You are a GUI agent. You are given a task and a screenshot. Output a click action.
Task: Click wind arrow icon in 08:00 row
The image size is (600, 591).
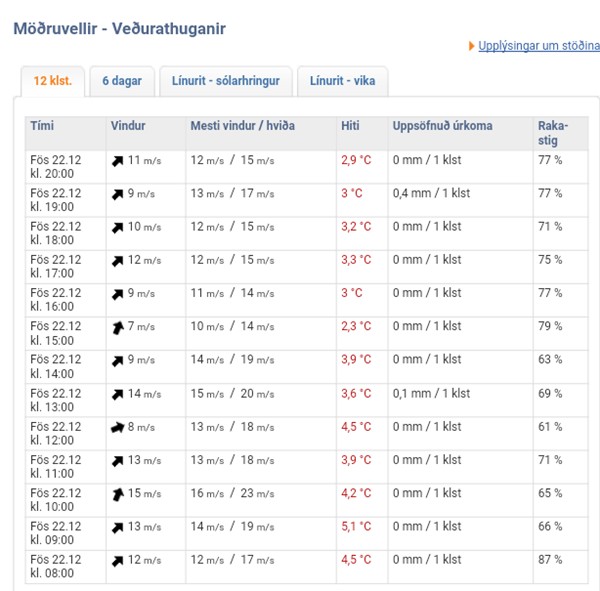coord(117,561)
